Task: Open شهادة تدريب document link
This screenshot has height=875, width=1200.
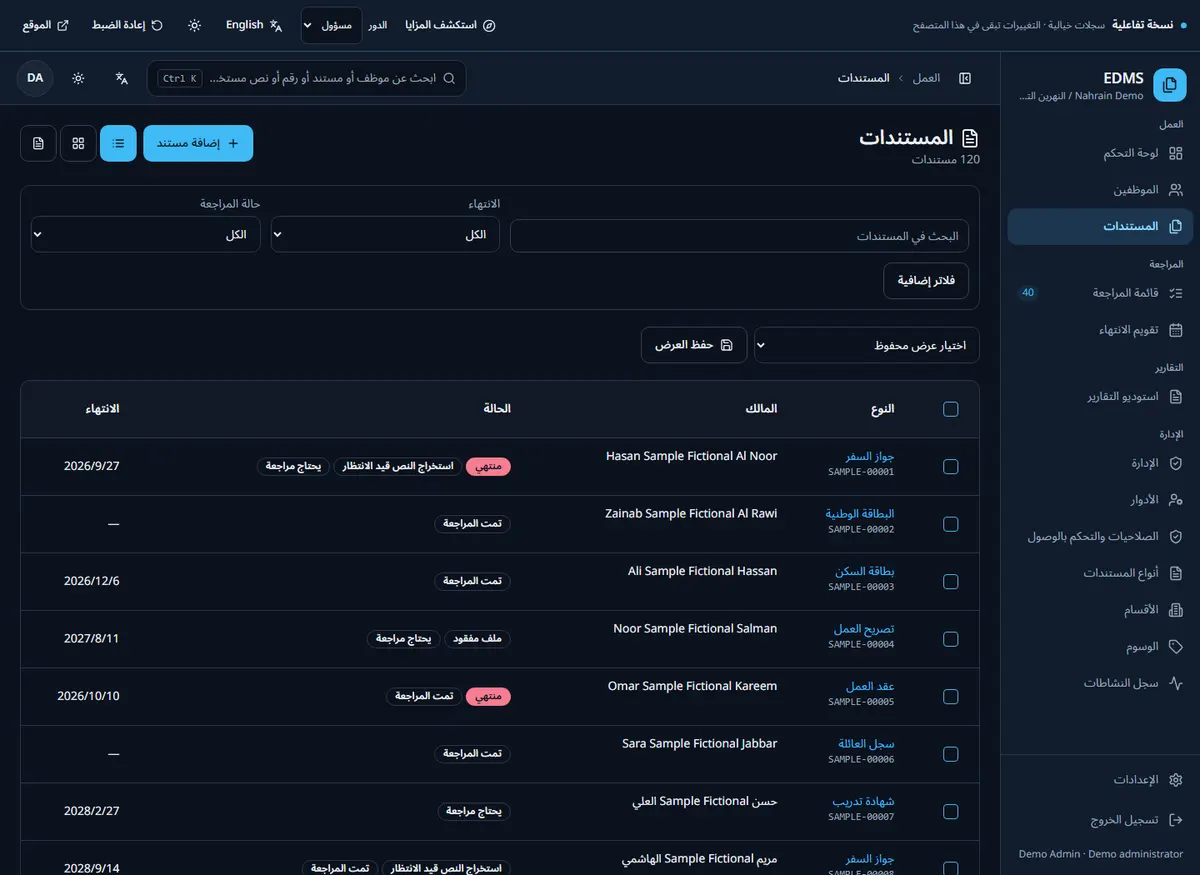Action: [x=864, y=801]
